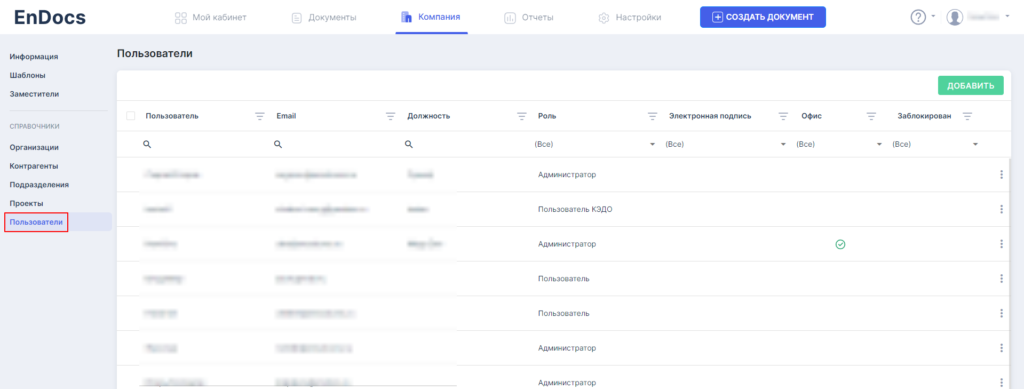Click the user profile avatar icon
The width and height of the screenshot is (1024, 389).
tap(955, 18)
